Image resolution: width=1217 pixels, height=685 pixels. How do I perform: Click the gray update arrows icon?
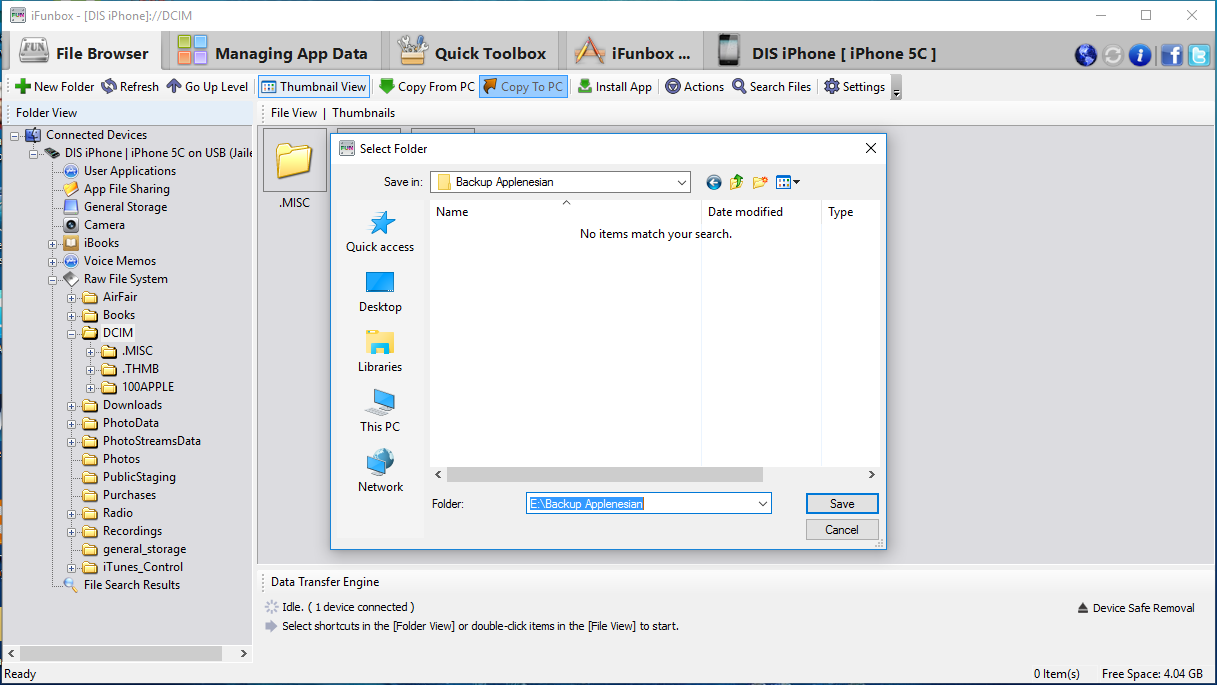(1113, 55)
